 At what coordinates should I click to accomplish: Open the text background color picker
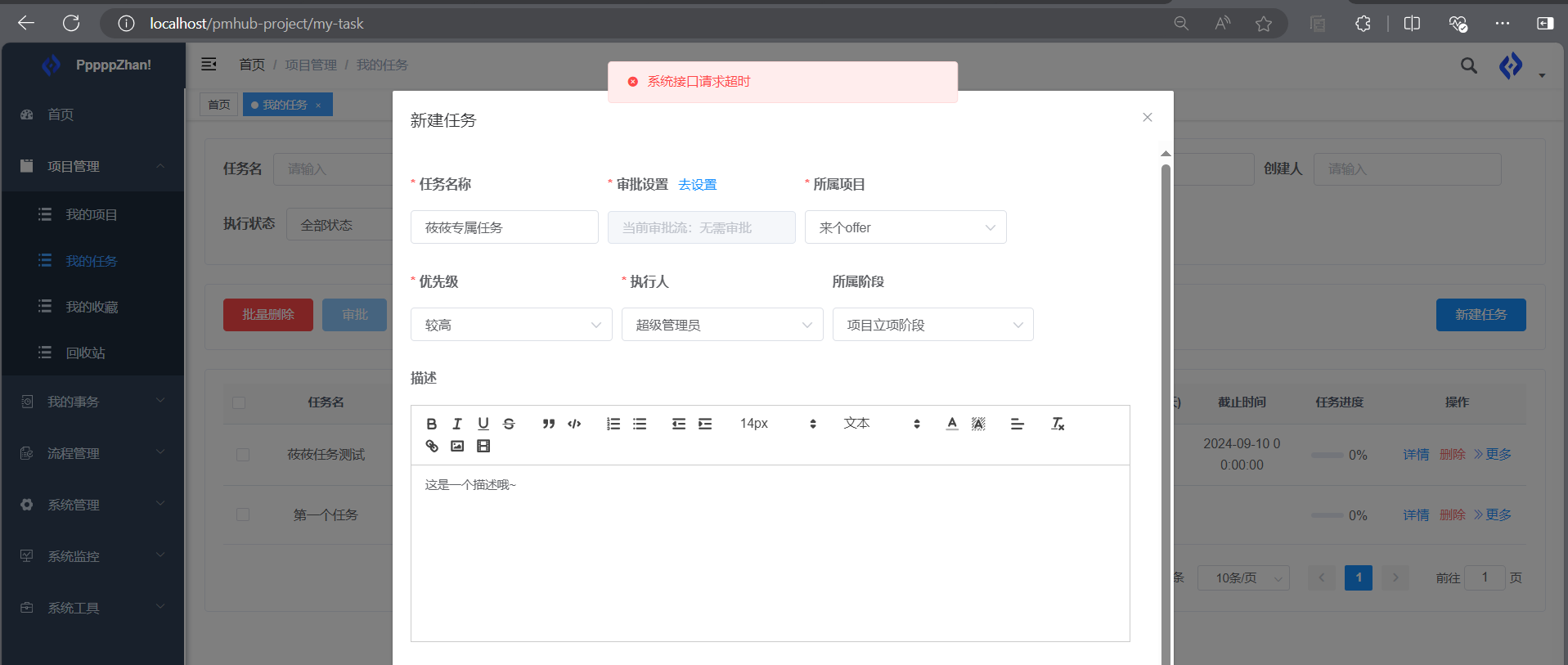coord(978,424)
